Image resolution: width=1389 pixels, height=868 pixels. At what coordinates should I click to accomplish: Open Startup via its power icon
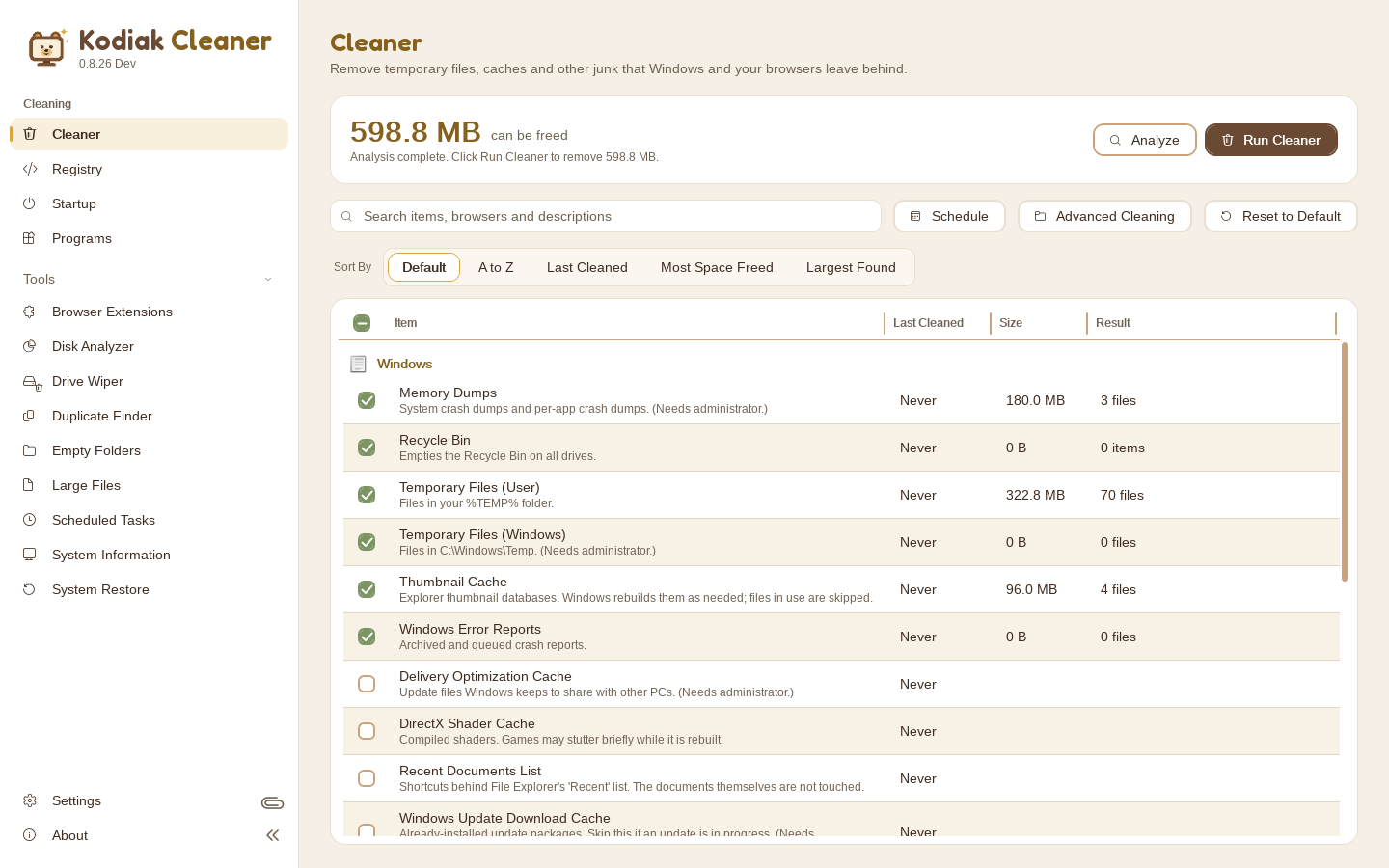point(30,203)
